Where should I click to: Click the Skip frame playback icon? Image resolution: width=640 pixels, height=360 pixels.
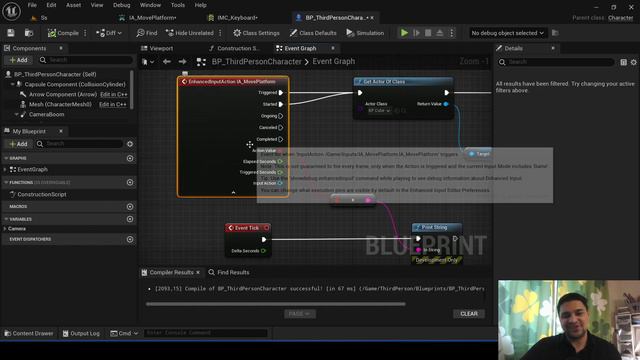416,33
